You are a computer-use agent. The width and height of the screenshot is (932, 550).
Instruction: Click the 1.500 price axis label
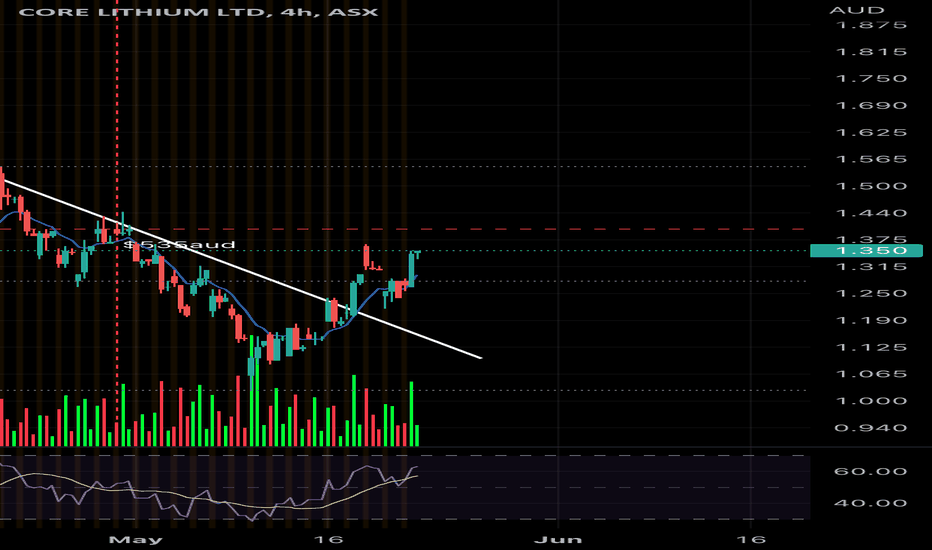point(871,186)
